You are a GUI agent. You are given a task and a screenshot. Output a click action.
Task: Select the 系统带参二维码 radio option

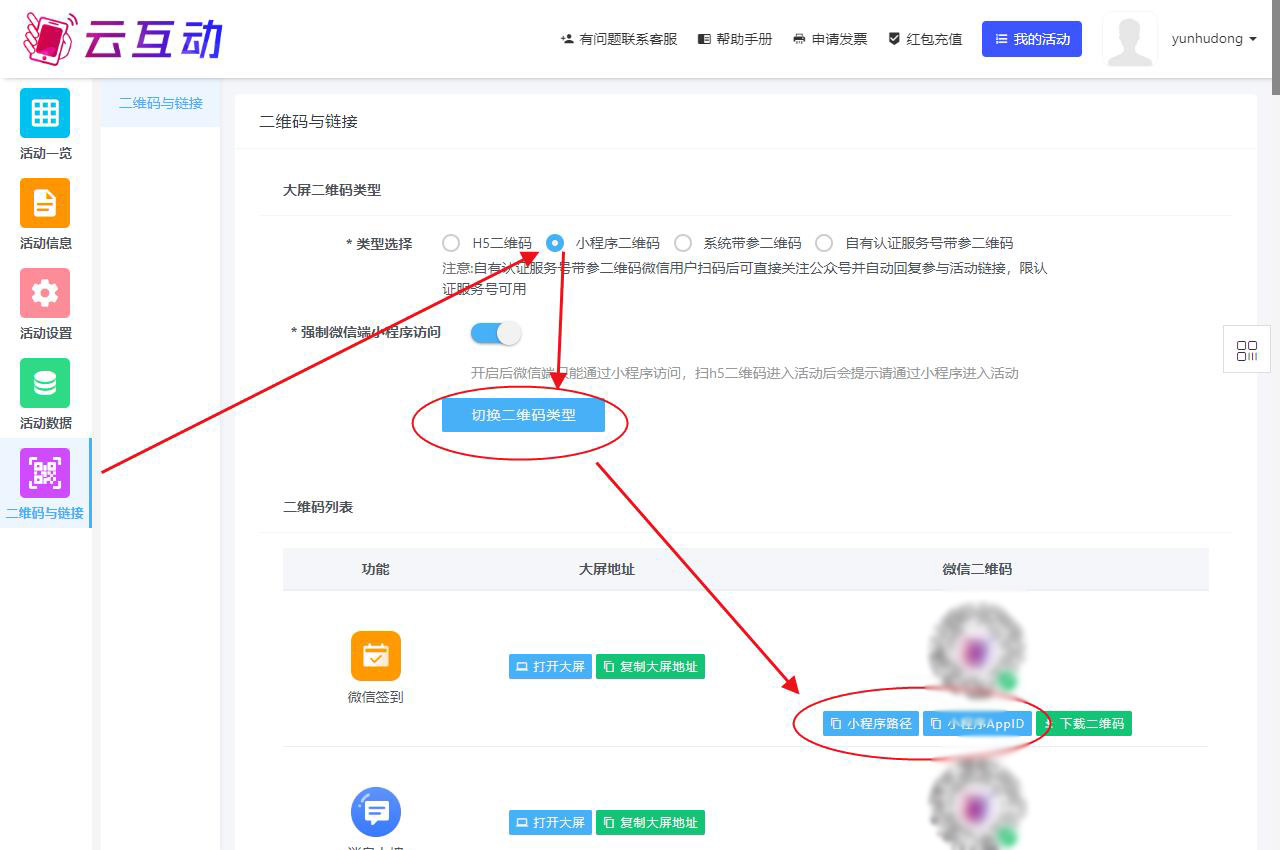(683, 243)
